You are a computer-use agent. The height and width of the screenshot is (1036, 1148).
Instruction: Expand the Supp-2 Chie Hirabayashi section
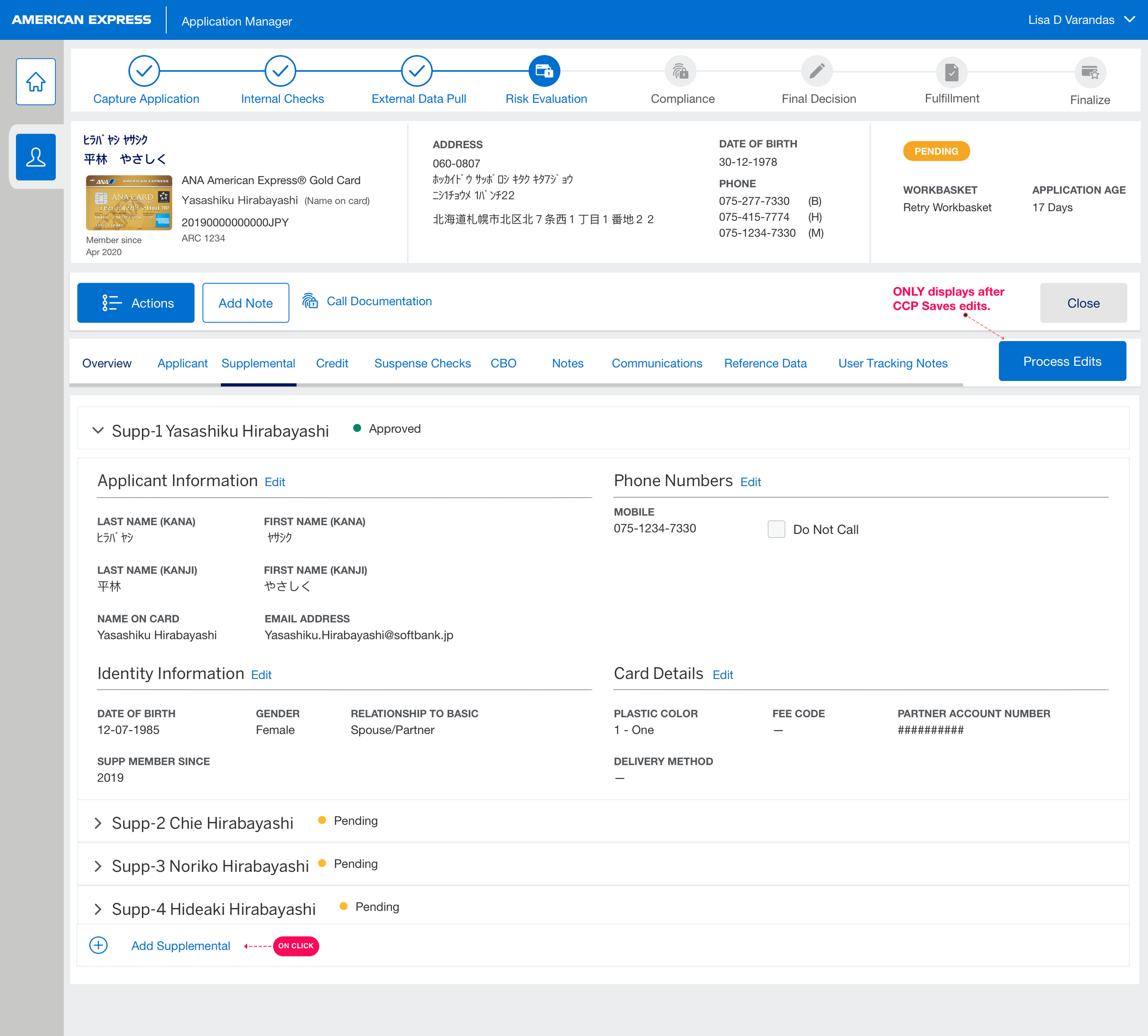98,823
